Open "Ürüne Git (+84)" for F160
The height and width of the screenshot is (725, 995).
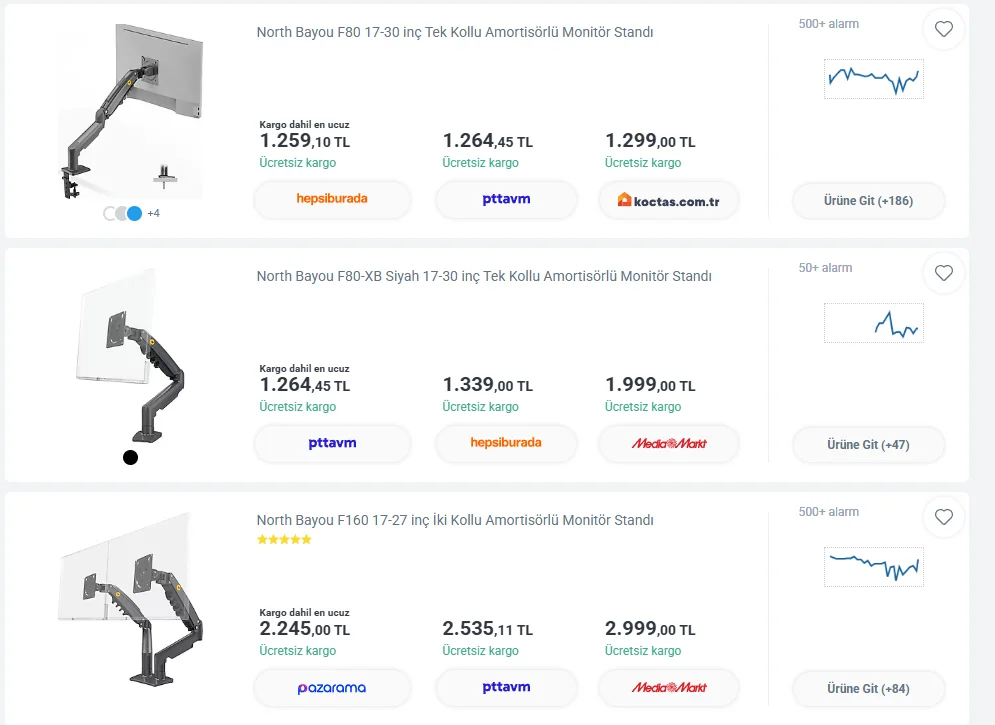click(868, 688)
